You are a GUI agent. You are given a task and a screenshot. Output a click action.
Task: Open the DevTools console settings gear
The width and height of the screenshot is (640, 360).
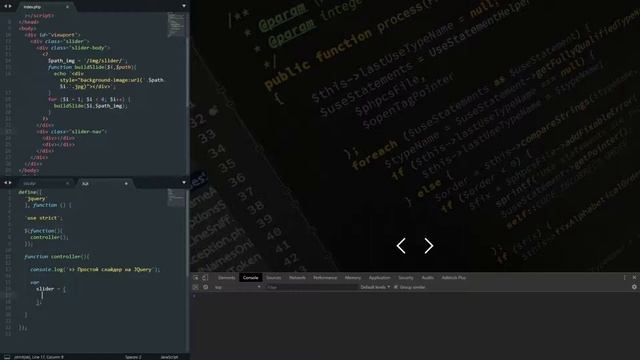pos(634,287)
